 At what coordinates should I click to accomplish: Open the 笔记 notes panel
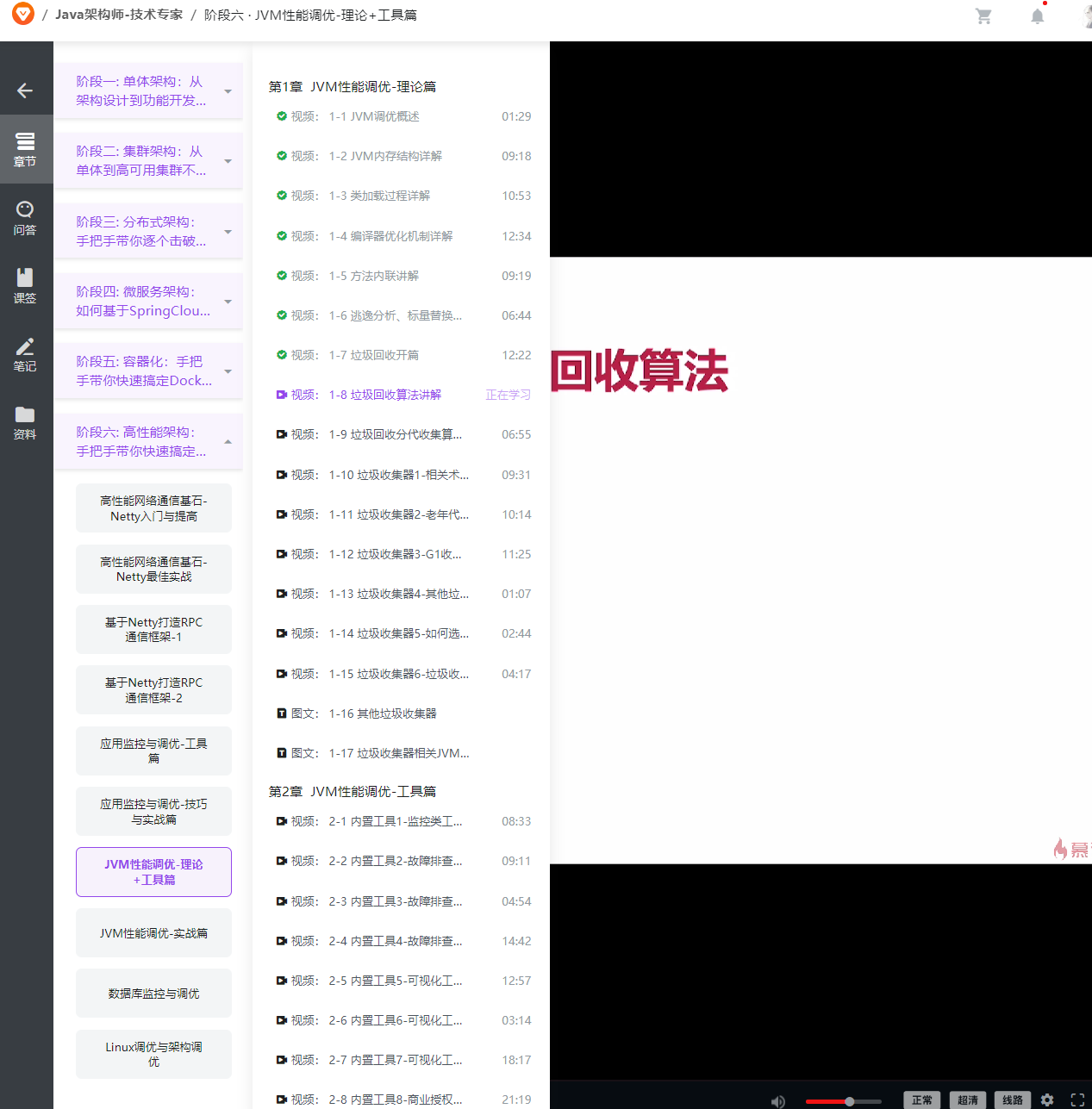pyautogui.click(x=25, y=352)
